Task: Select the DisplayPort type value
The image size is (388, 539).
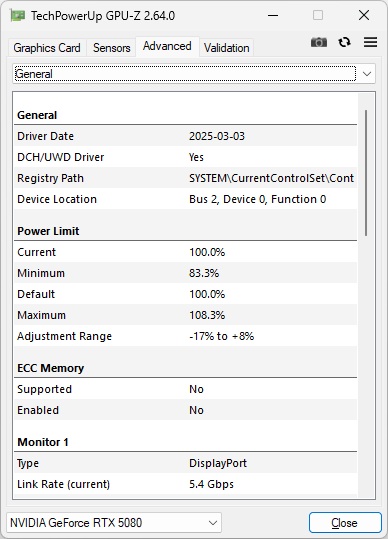Action: [x=218, y=463]
